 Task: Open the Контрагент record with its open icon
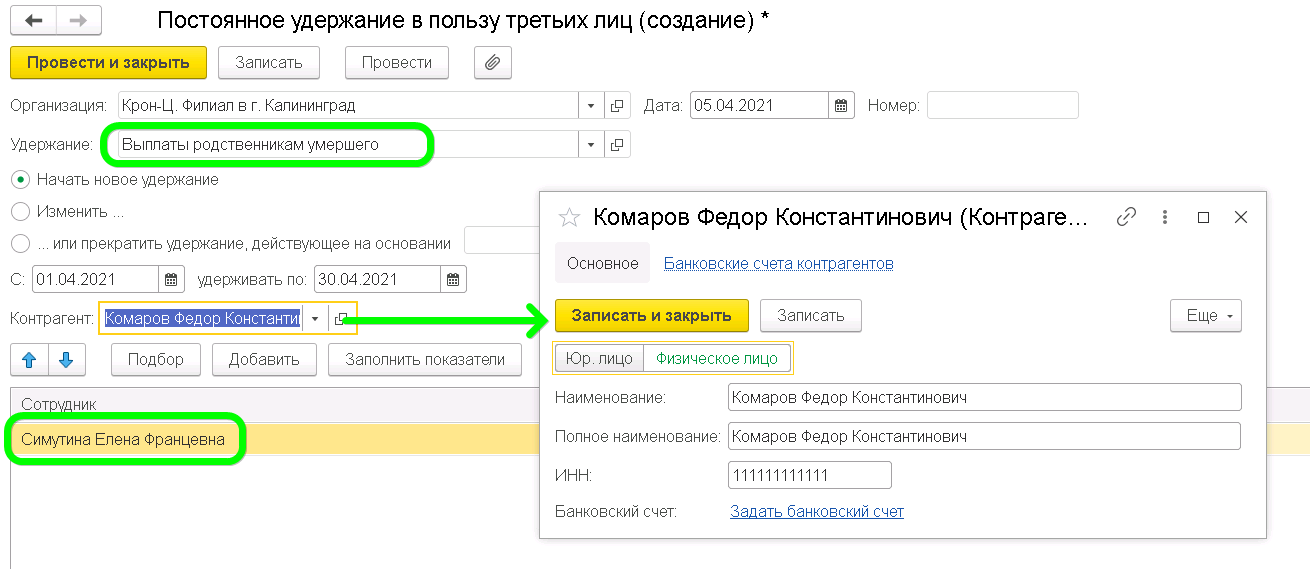(x=342, y=319)
